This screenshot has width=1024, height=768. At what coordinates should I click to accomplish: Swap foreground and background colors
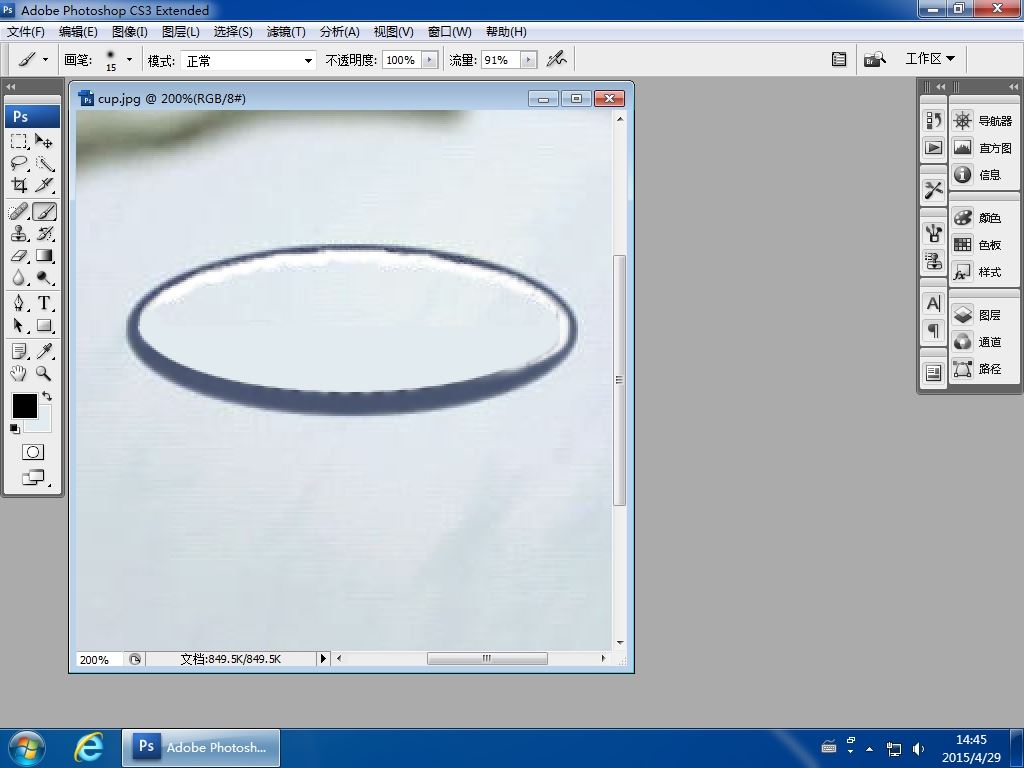click(x=47, y=396)
